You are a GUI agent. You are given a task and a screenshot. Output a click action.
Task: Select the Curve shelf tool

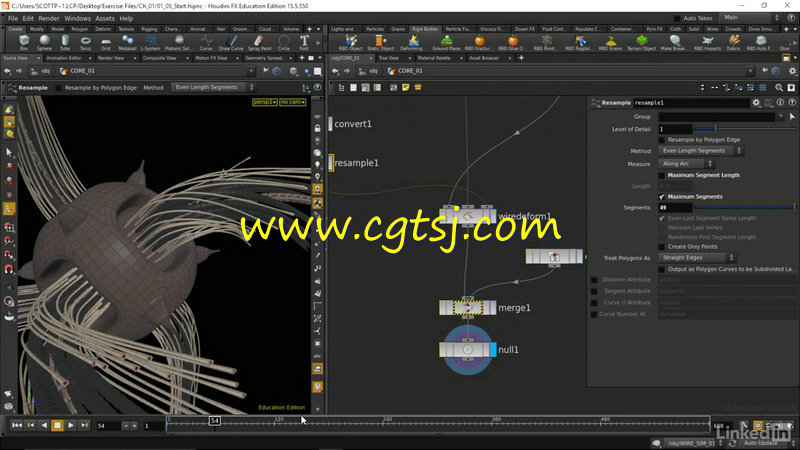tap(206, 42)
